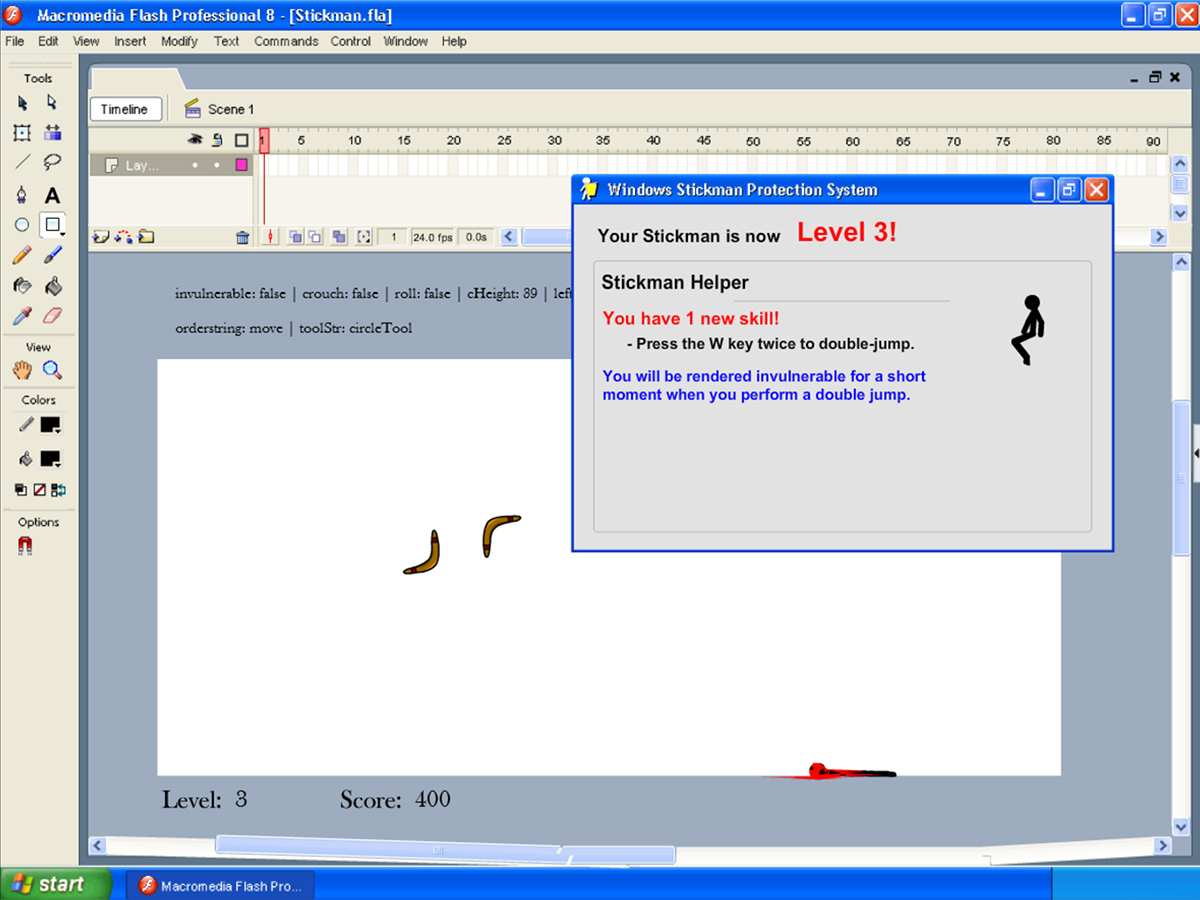Choose the Free Transform tool

click(x=22, y=132)
